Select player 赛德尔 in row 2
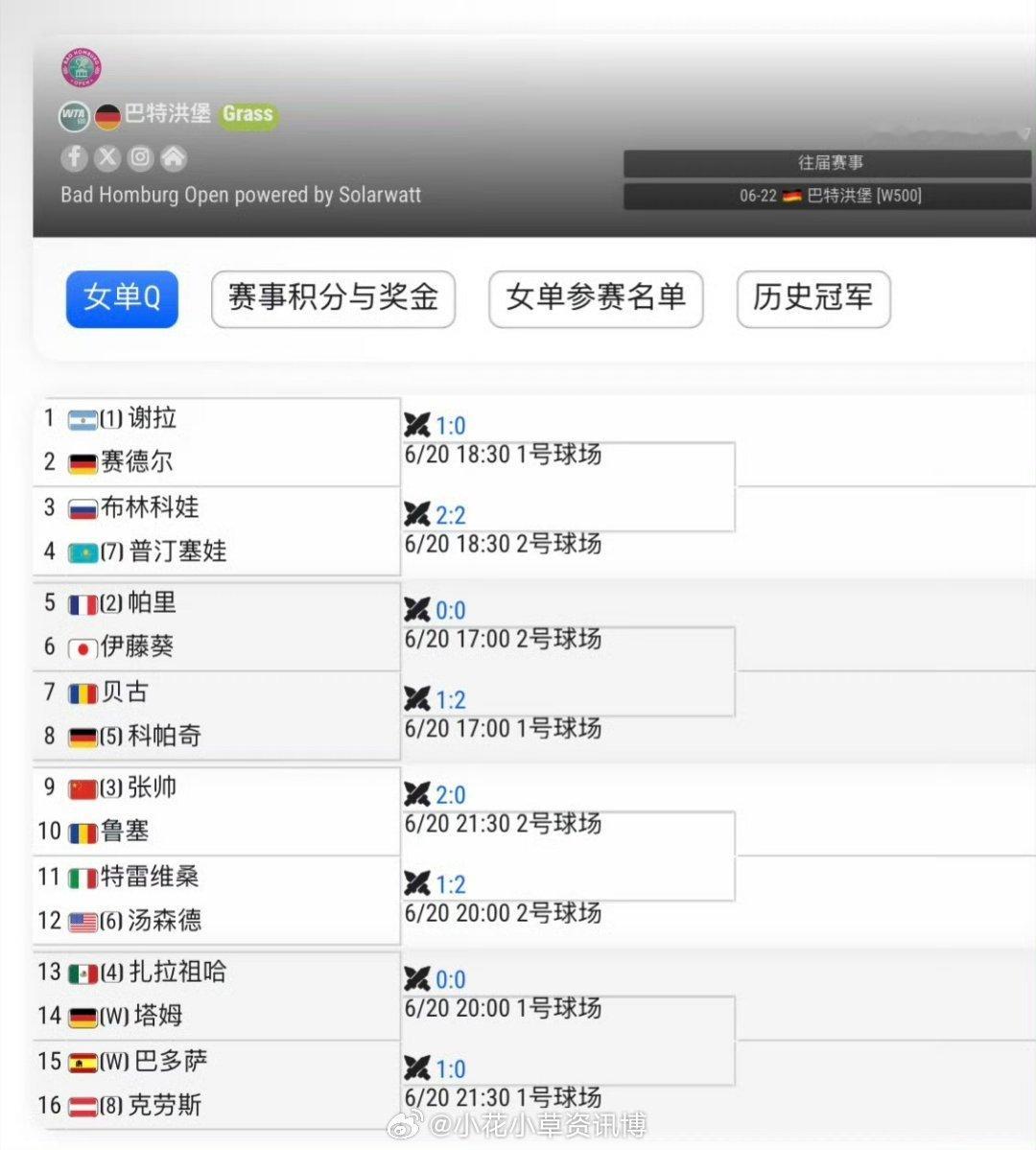Viewport: 1036px width, 1150px height. pos(137,462)
